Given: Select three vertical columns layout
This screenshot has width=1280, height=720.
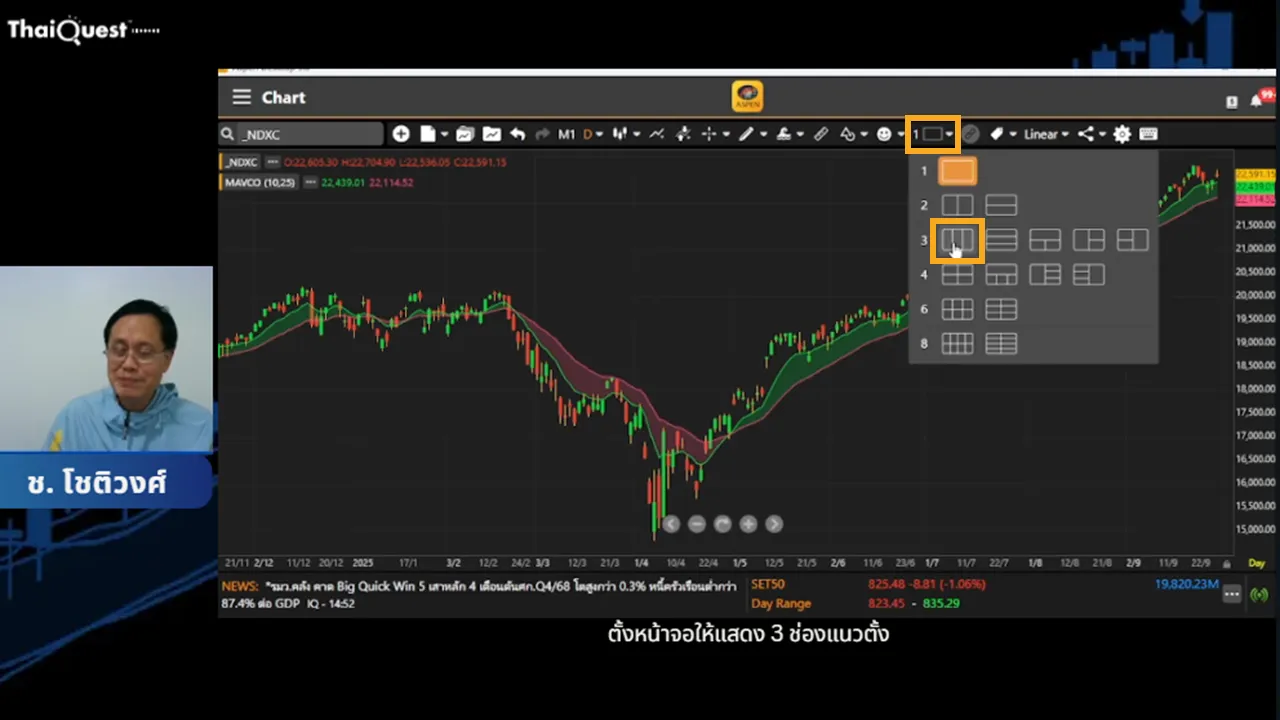Looking at the screenshot, I should pos(957,240).
